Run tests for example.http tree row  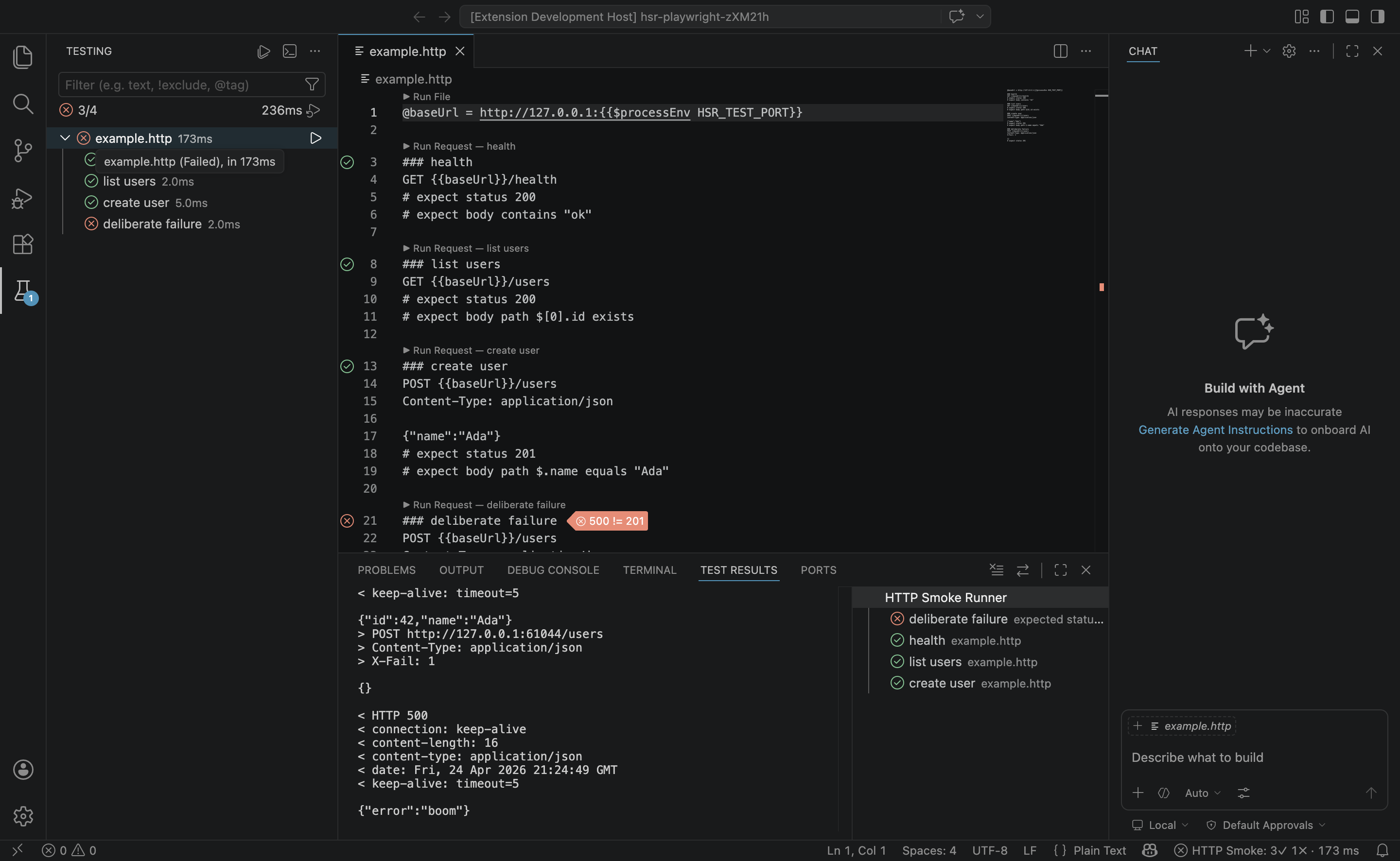(315, 138)
